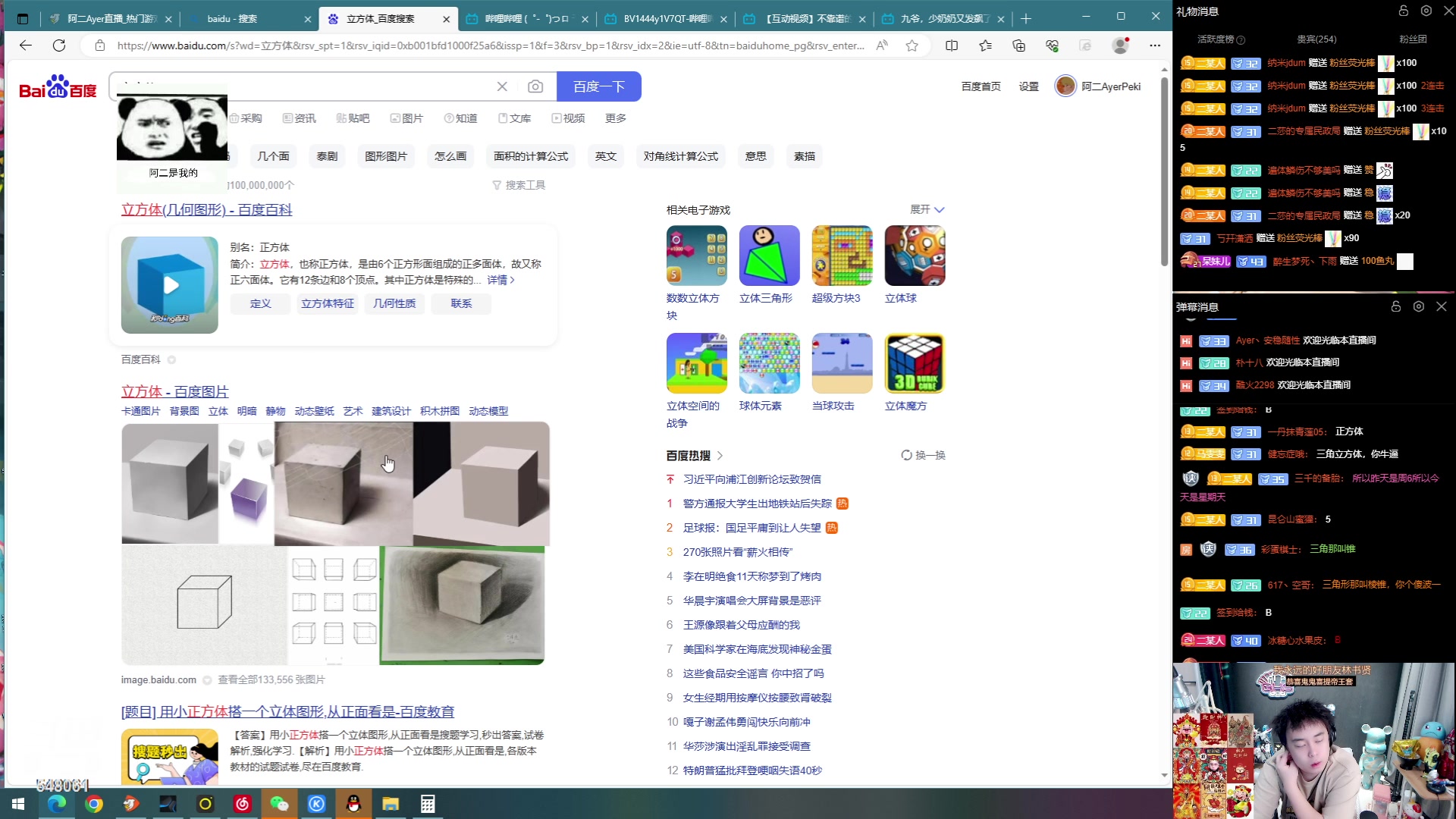Click the 百度一下 search button
This screenshot has width=1456, height=819.
click(599, 86)
